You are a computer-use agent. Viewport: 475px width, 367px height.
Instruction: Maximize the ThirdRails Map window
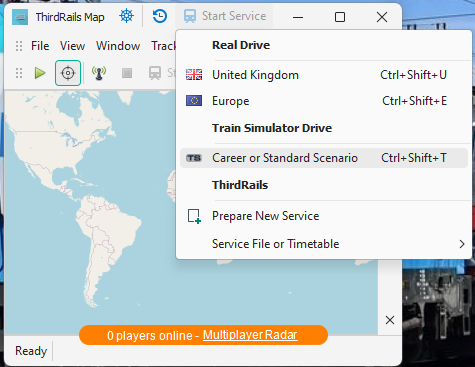(340, 17)
